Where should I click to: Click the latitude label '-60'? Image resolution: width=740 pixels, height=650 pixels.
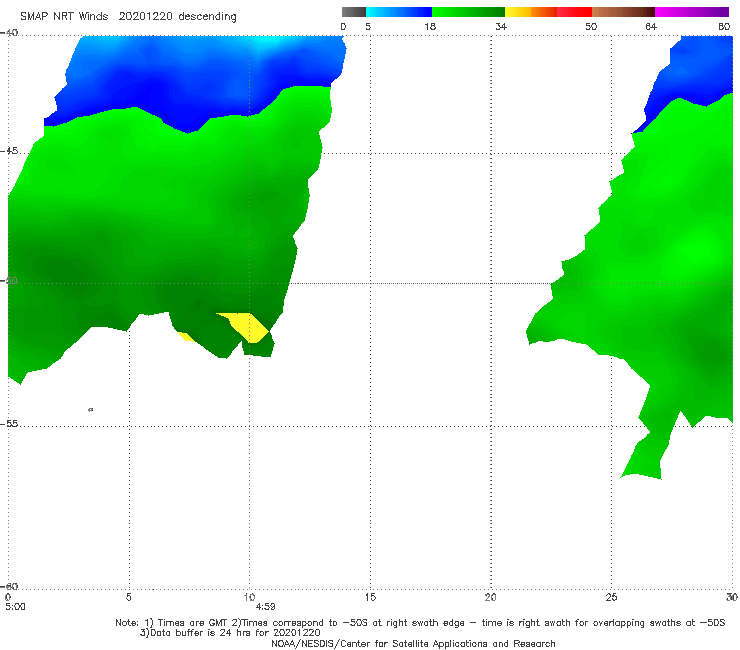coord(9,586)
